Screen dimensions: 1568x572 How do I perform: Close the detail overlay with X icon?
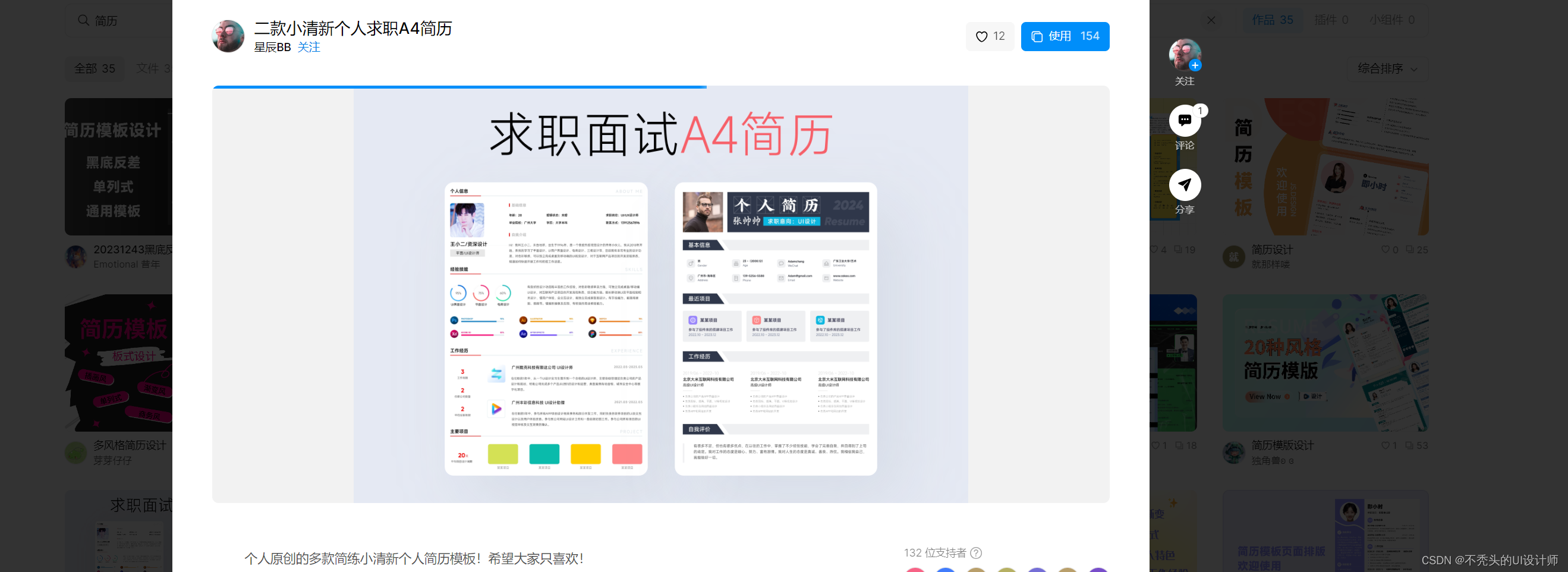1211,20
